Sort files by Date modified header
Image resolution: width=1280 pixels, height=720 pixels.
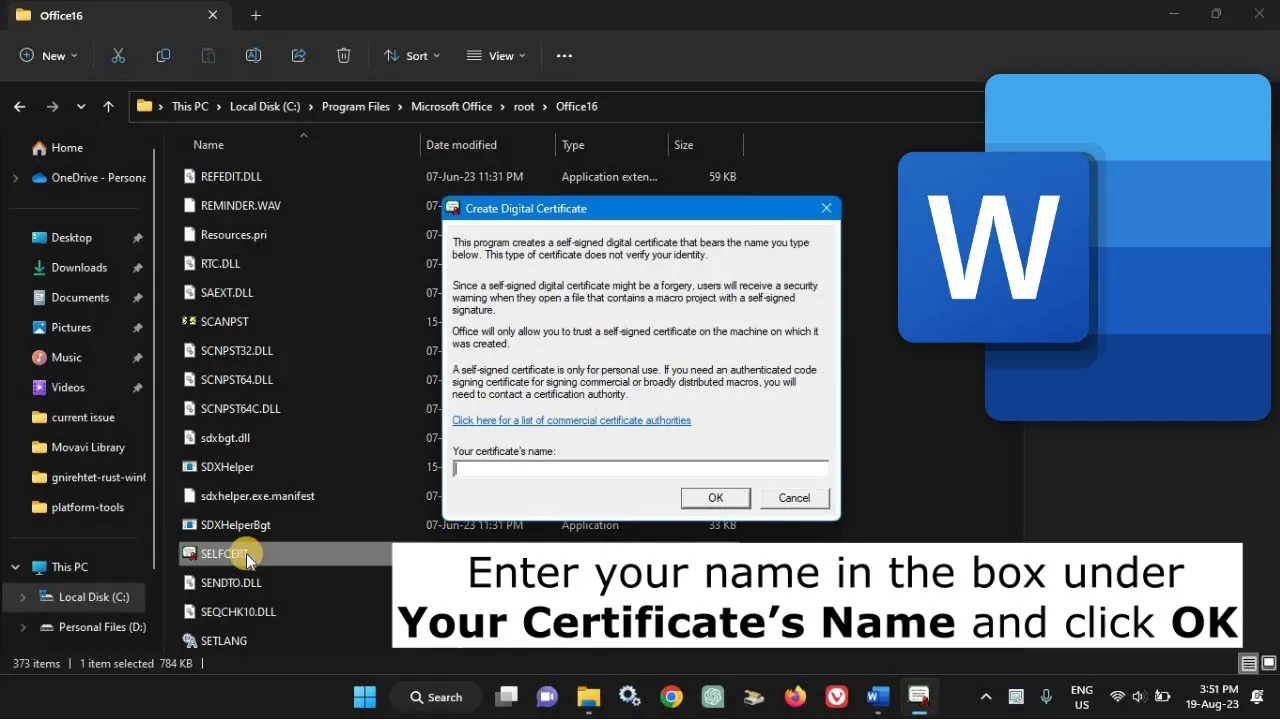tap(461, 145)
